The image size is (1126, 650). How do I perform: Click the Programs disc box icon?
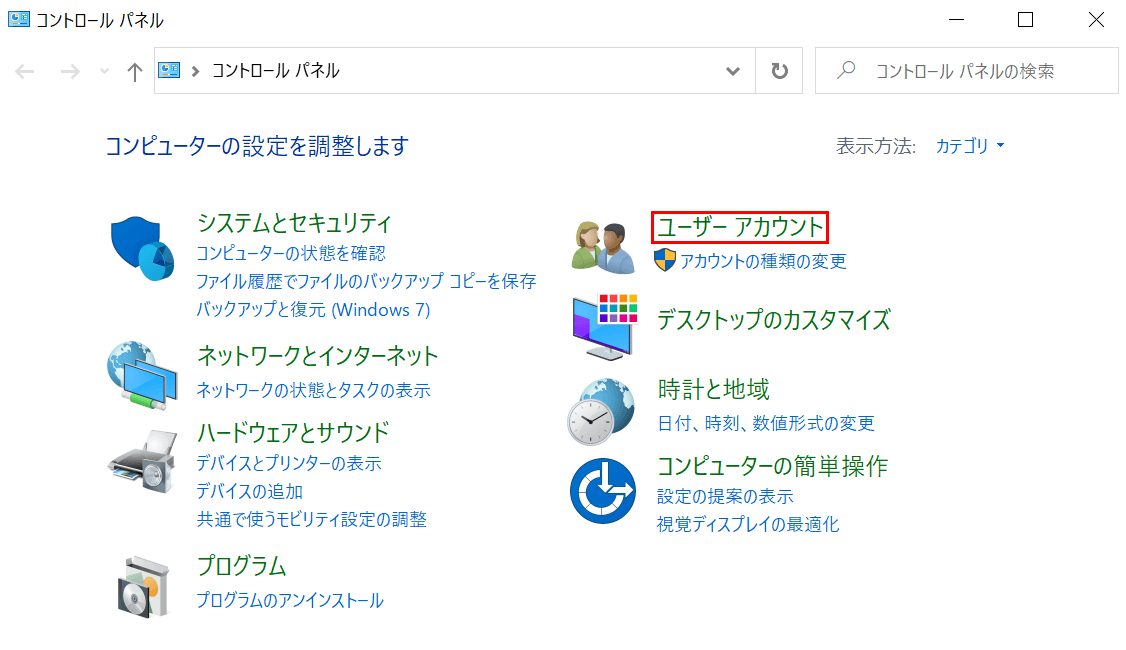pos(144,586)
